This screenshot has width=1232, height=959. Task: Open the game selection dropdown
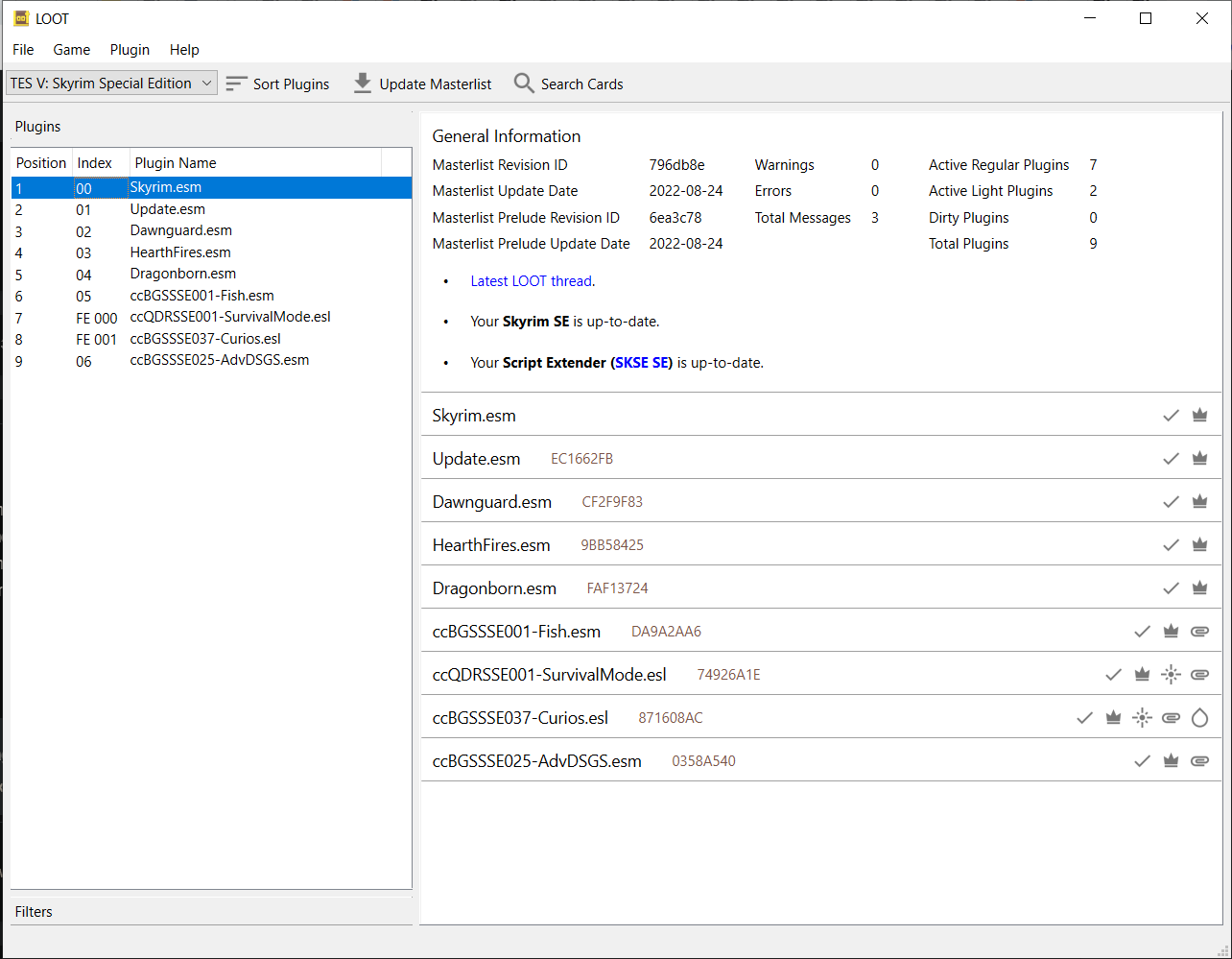tap(110, 83)
